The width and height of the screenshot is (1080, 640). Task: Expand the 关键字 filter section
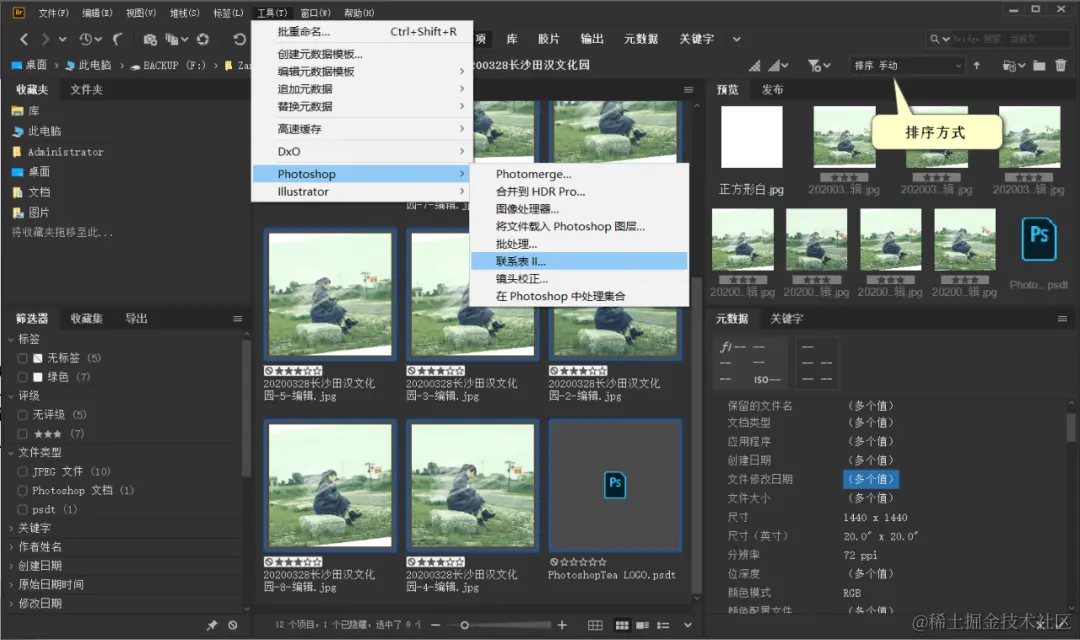pos(11,528)
